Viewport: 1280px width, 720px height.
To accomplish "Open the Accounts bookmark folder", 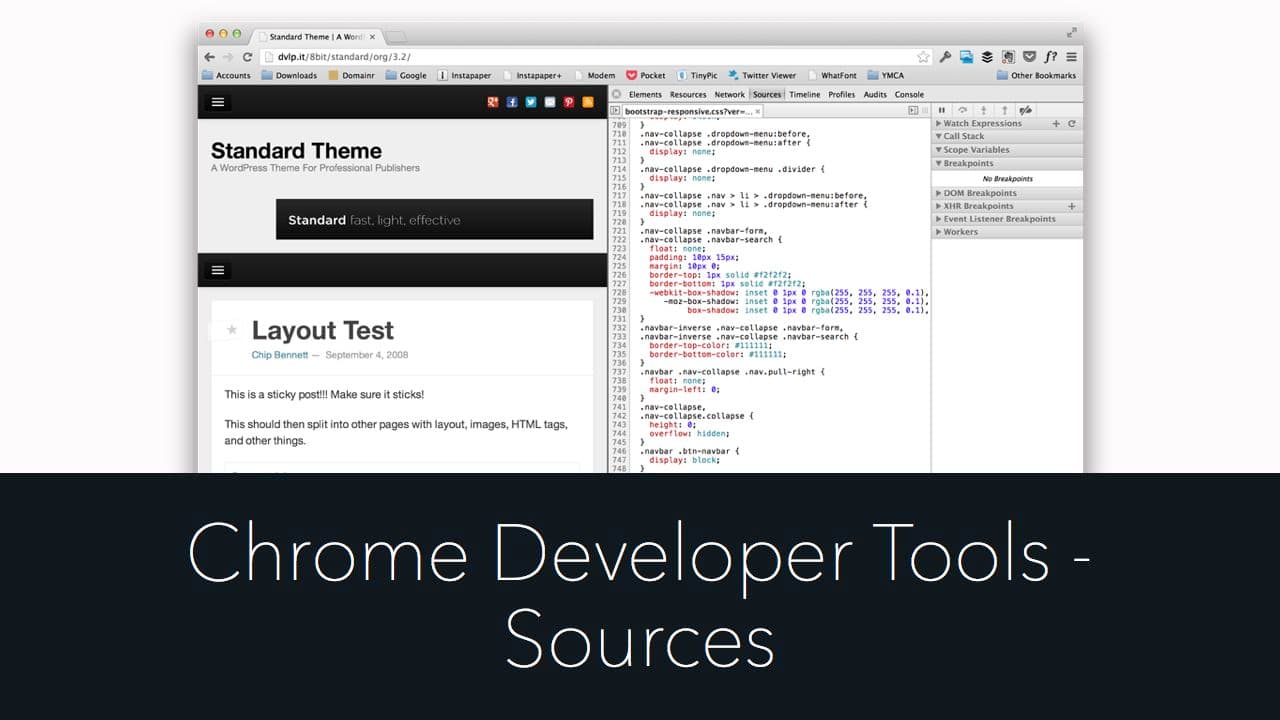I will tap(227, 75).
